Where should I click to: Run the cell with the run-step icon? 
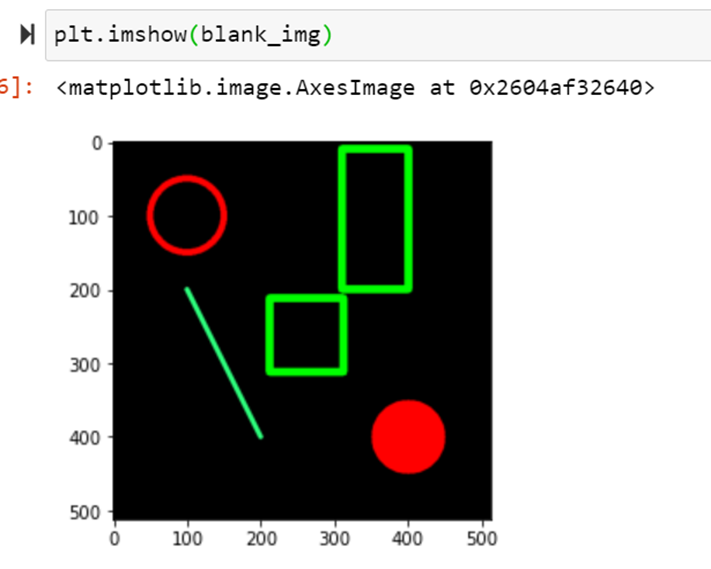(28, 34)
